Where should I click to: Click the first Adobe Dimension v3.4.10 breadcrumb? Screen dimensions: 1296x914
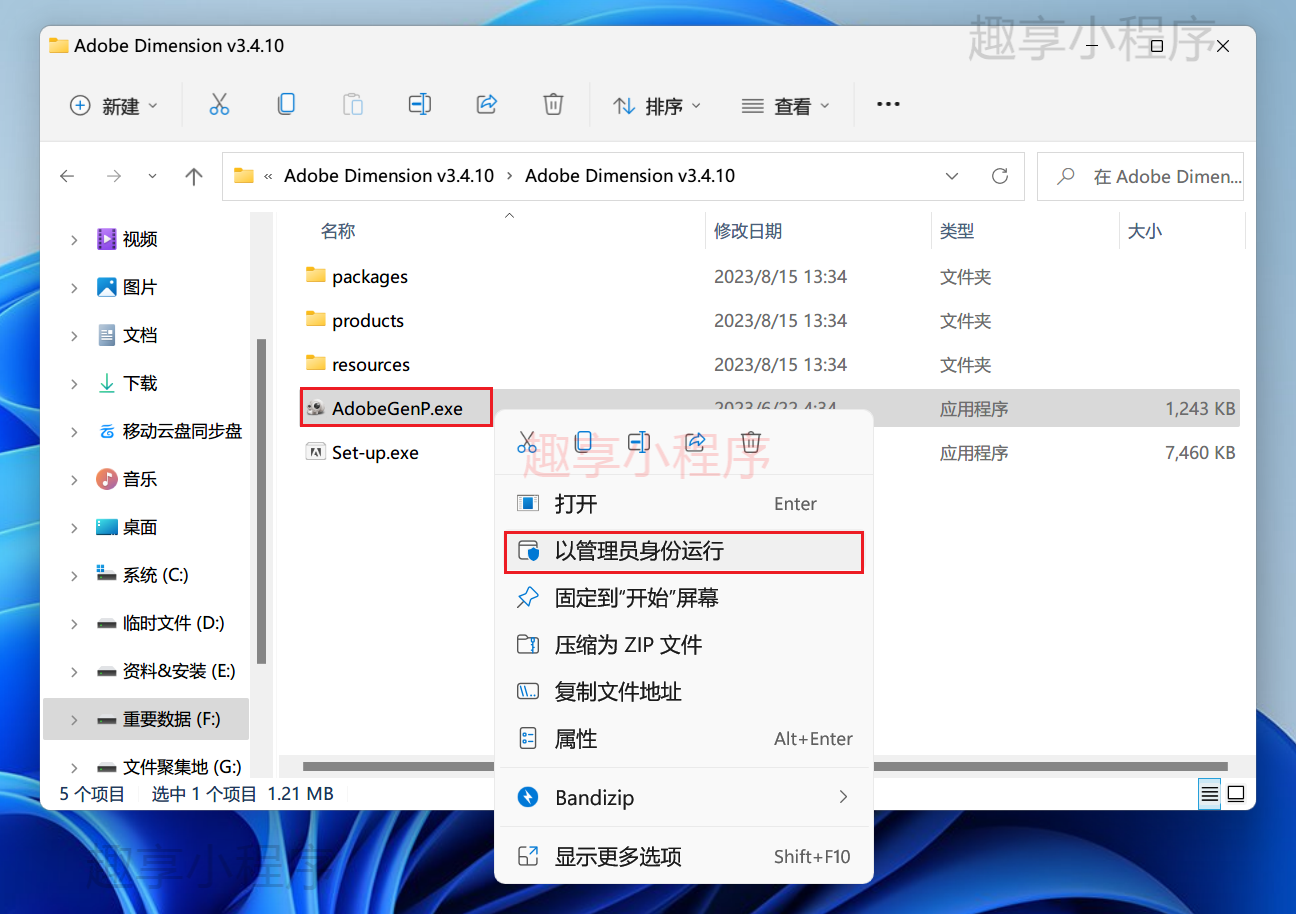tap(389, 176)
